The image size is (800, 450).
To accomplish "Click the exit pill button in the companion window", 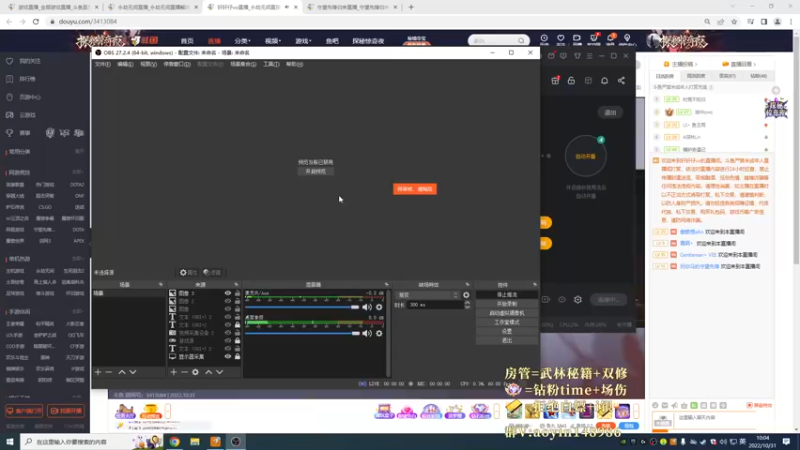I will tap(610, 112).
